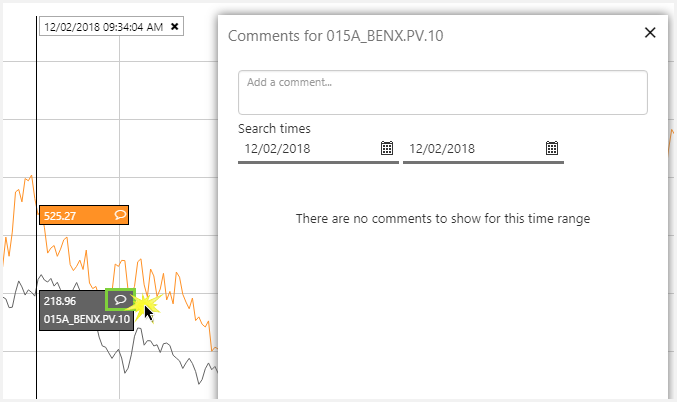Click the 12/02/2018 09:34:04 AM timestamp text
The width and height of the screenshot is (677, 402).
pos(103,27)
